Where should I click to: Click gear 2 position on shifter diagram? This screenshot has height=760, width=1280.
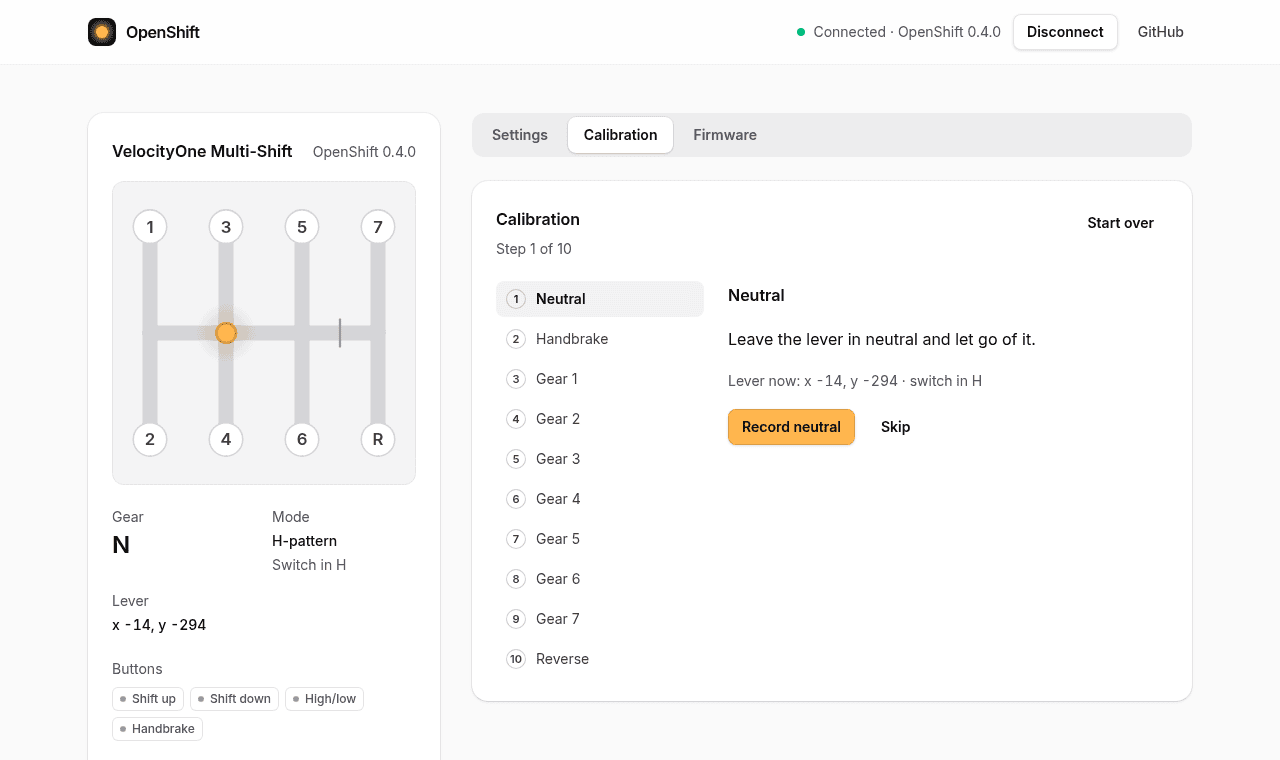tap(150, 439)
